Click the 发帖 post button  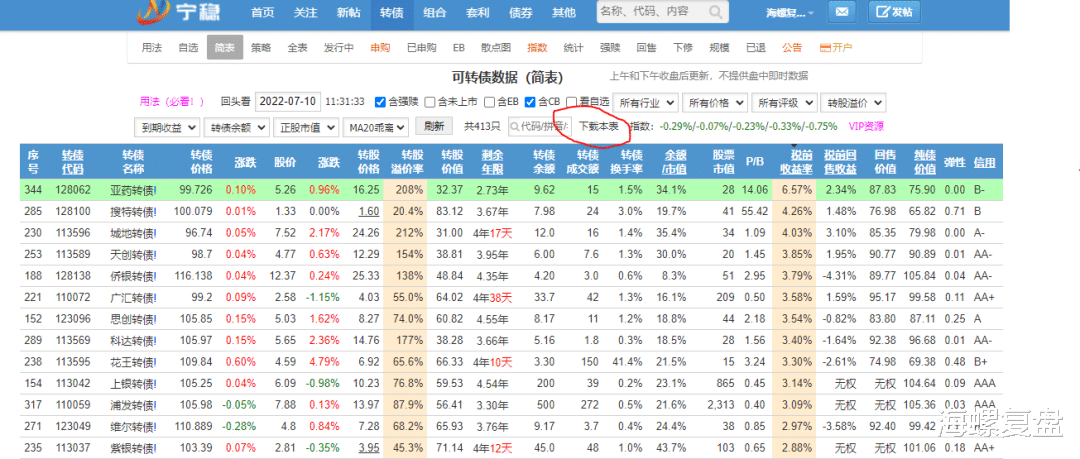[894, 12]
